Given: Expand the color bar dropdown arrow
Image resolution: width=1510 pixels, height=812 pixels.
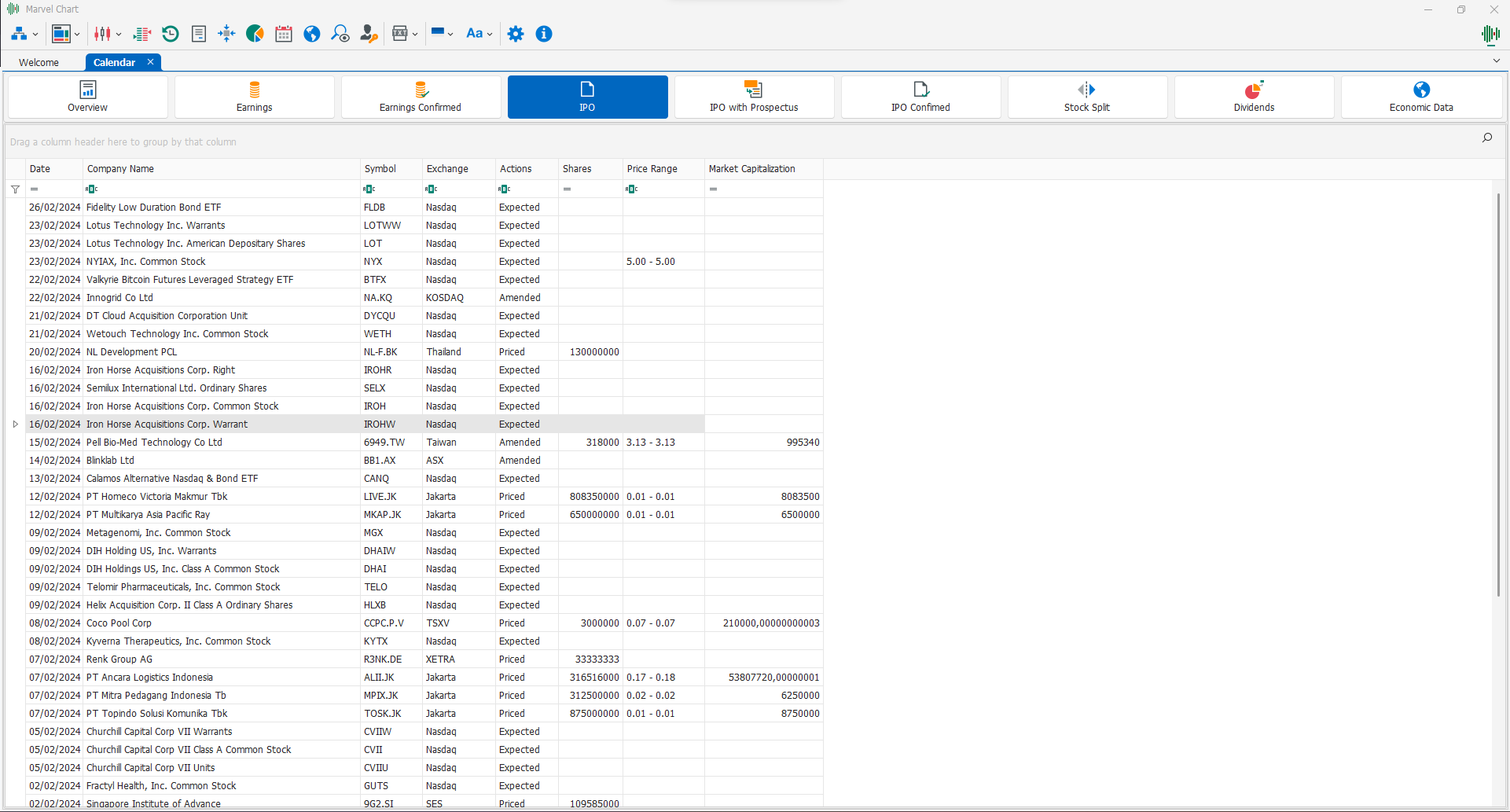Looking at the screenshot, I should 450,35.
